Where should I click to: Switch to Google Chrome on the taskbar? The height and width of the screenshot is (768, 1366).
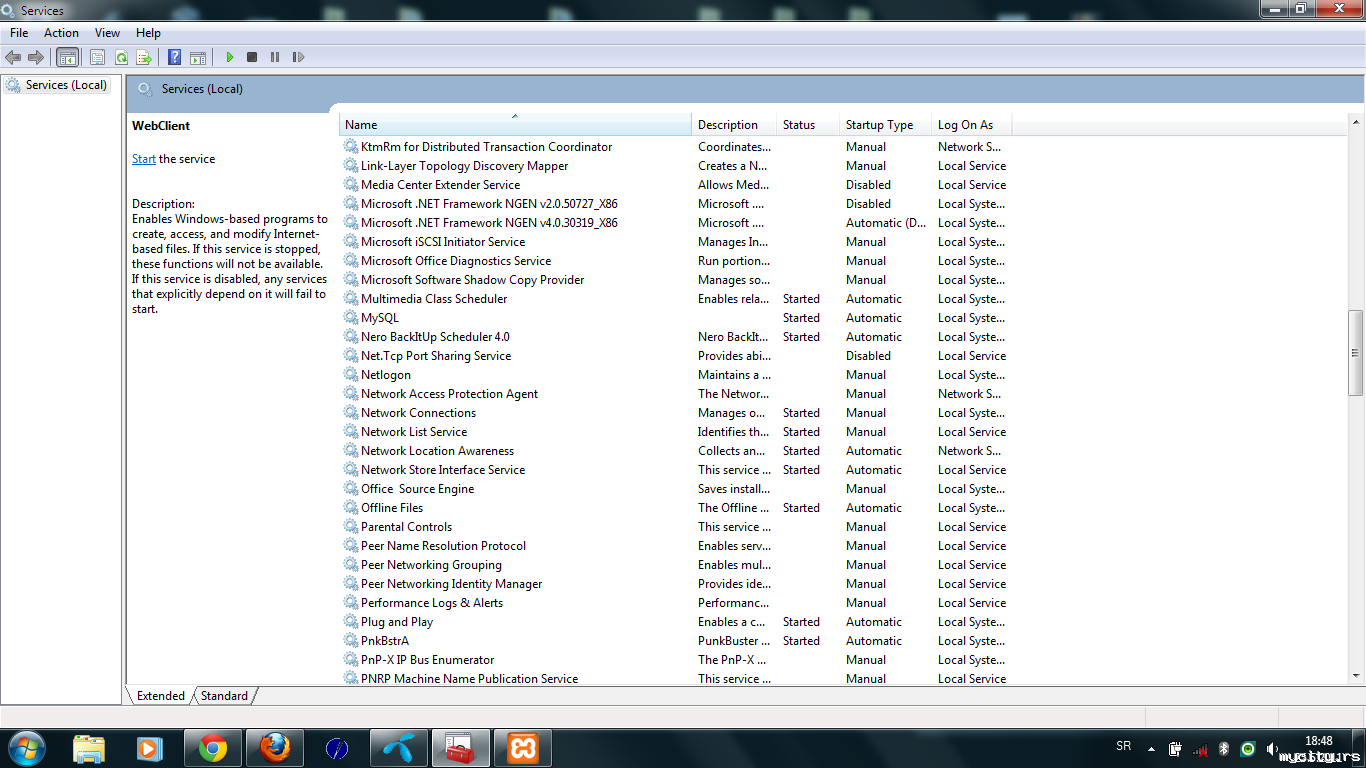coord(212,748)
